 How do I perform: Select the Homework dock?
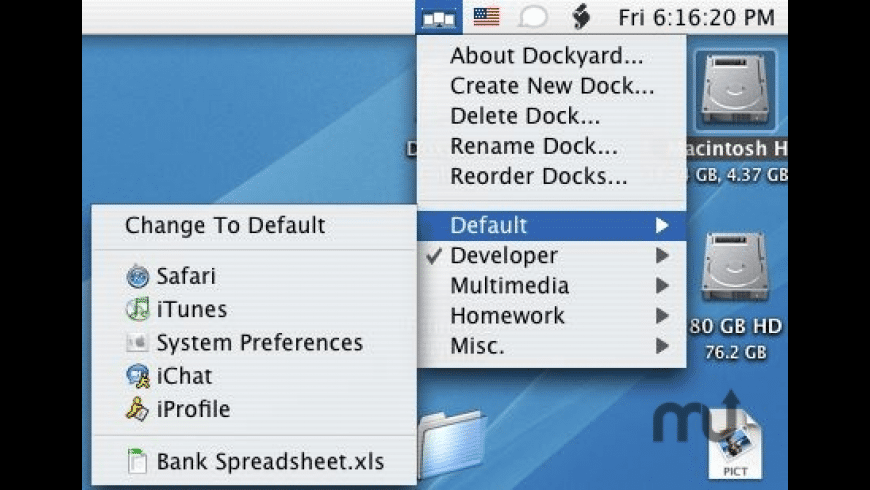pos(552,316)
